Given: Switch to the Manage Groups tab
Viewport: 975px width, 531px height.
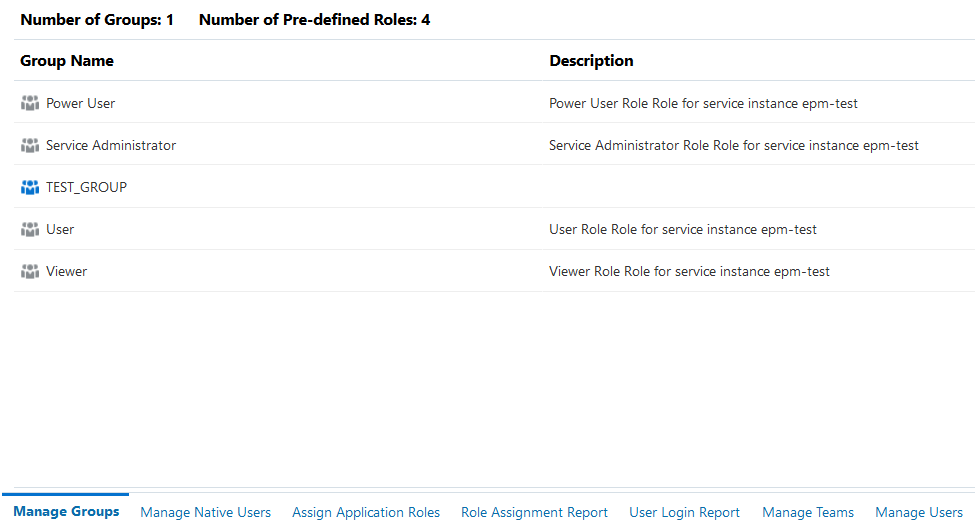Looking at the screenshot, I should 66,512.
